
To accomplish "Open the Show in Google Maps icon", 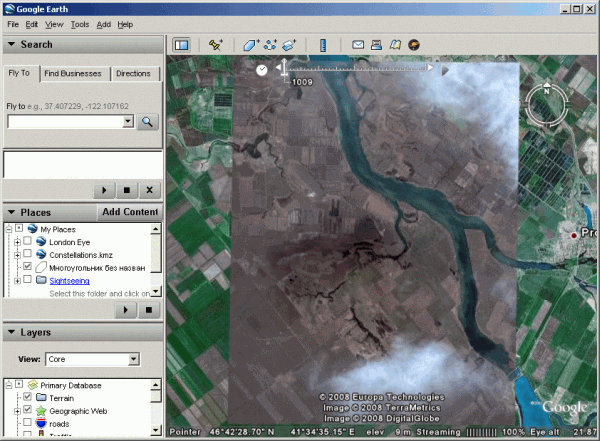I will pos(395,45).
